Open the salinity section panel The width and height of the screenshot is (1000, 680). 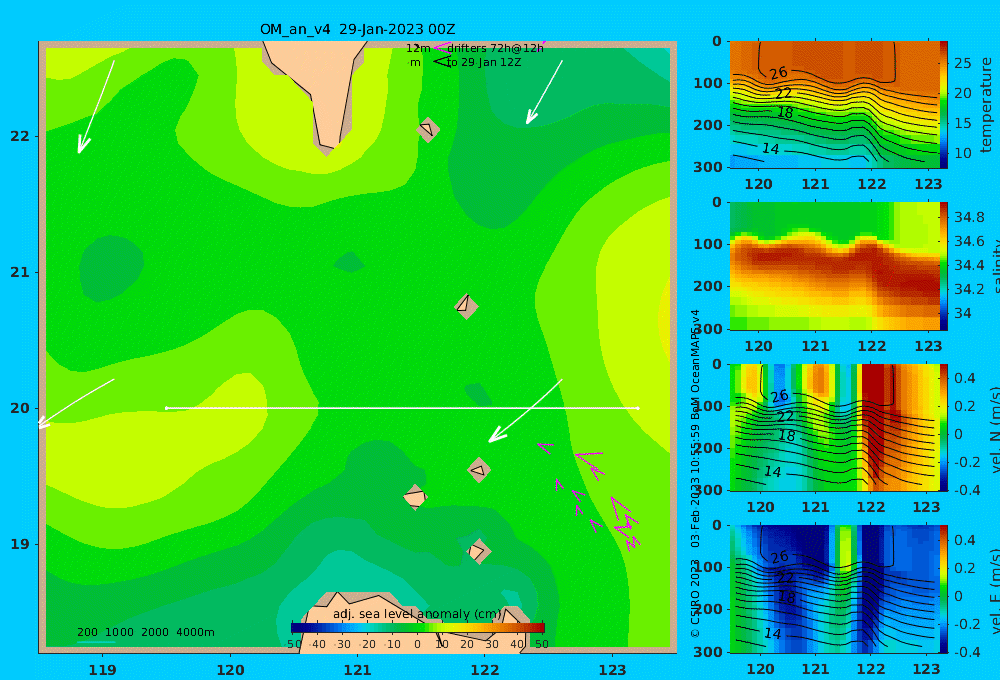(834, 266)
